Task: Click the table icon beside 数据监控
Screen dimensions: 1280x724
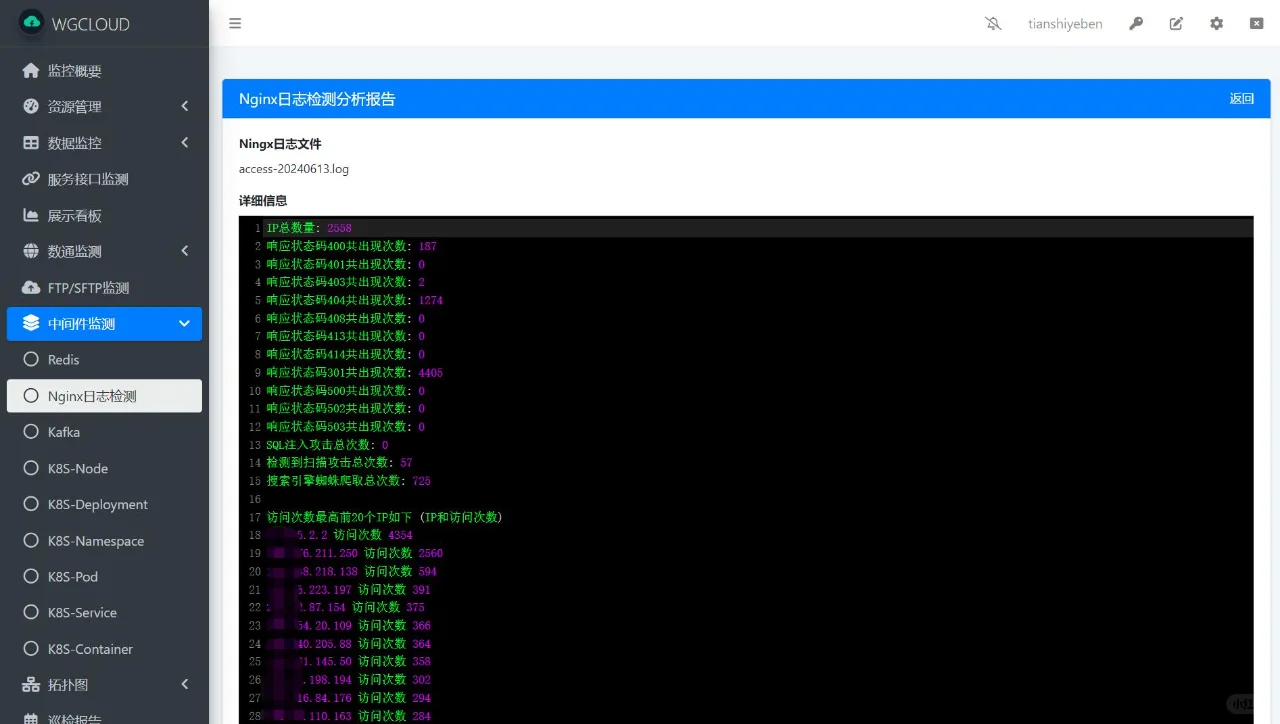Action: pyautogui.click(x=31, y=143)
